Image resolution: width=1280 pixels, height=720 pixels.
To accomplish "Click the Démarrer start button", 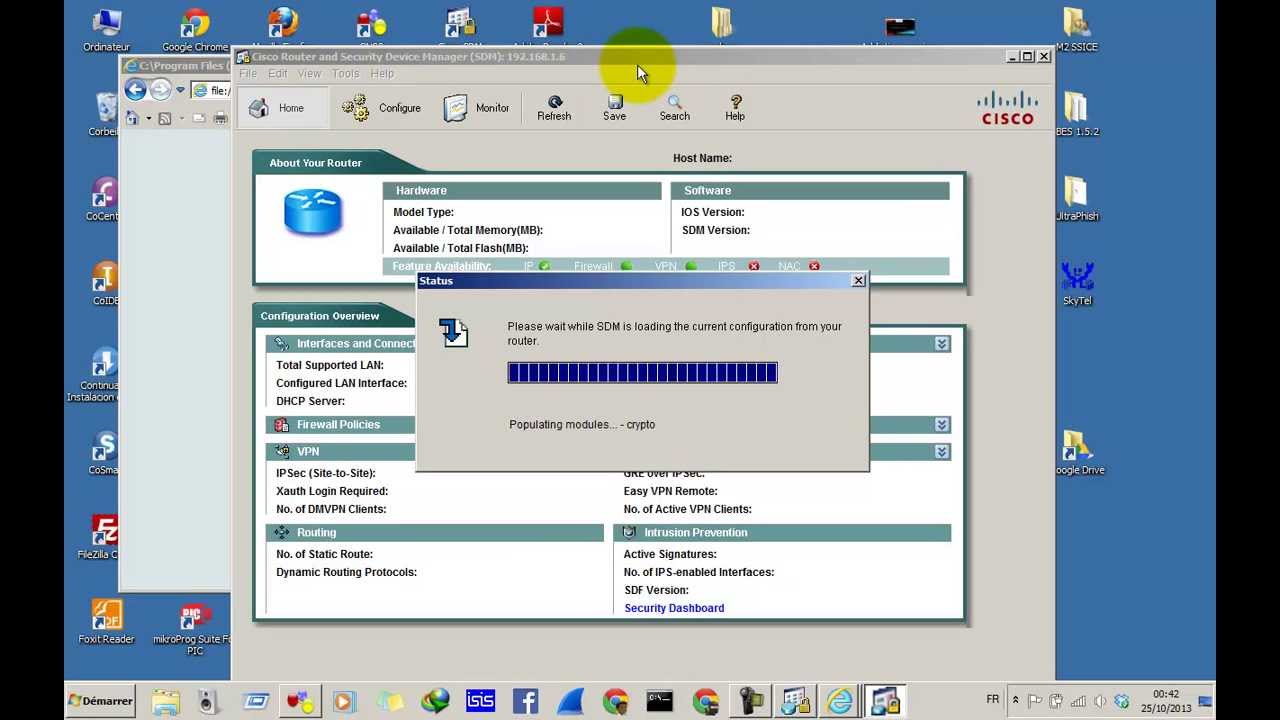I will coord(100,701).
